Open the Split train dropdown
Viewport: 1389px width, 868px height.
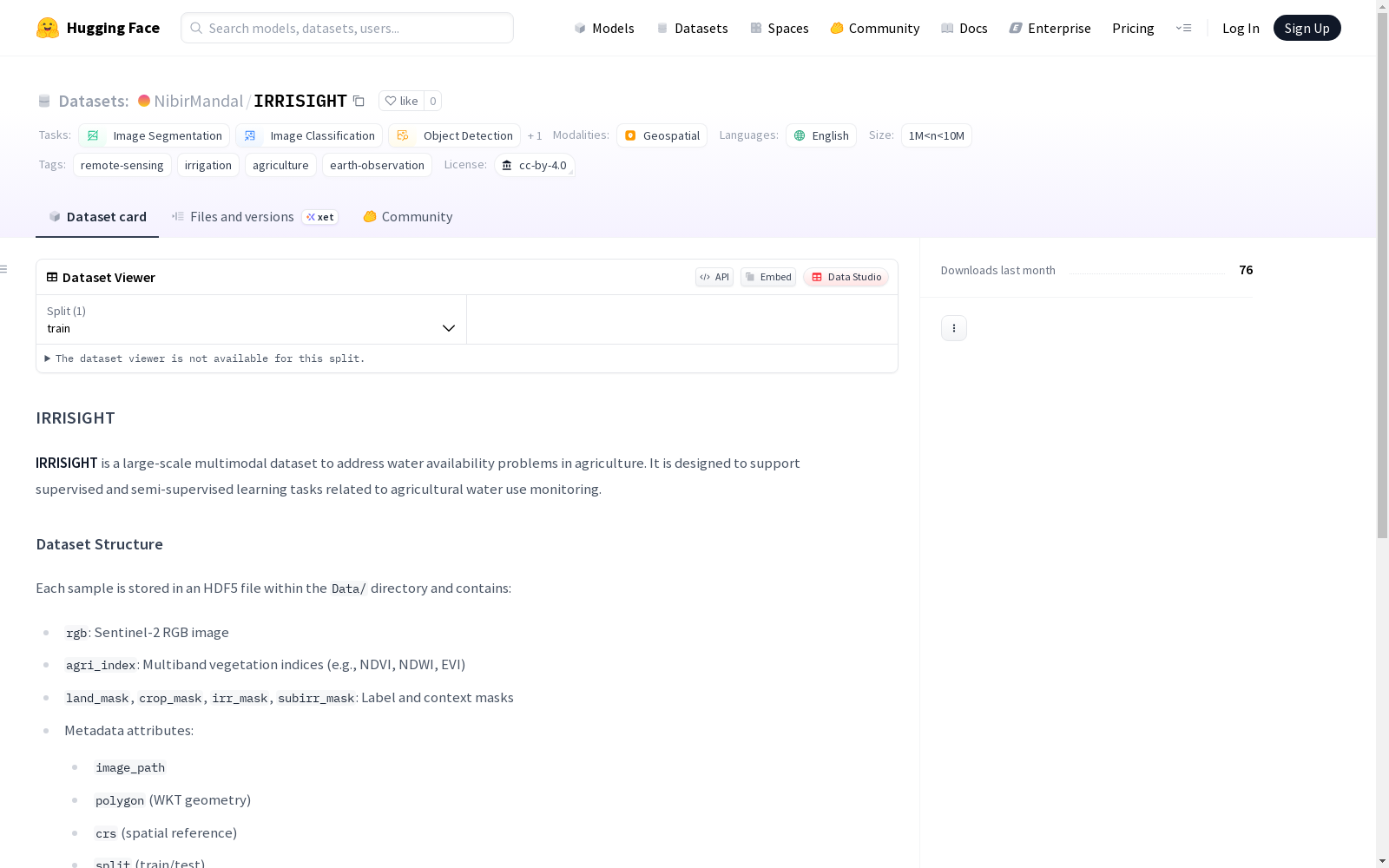(x=251, y=319)
